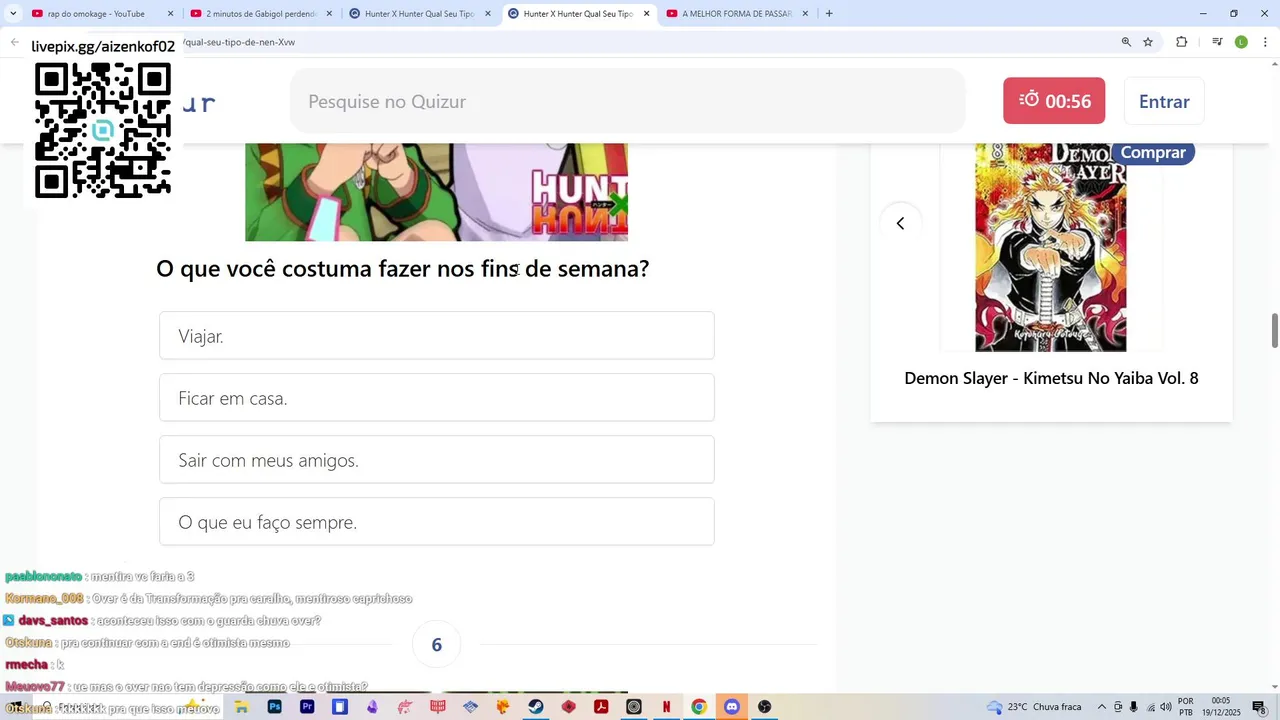Open the blue notebook taskbar icon
The image size is (1280, 720).
pos(340,707)
